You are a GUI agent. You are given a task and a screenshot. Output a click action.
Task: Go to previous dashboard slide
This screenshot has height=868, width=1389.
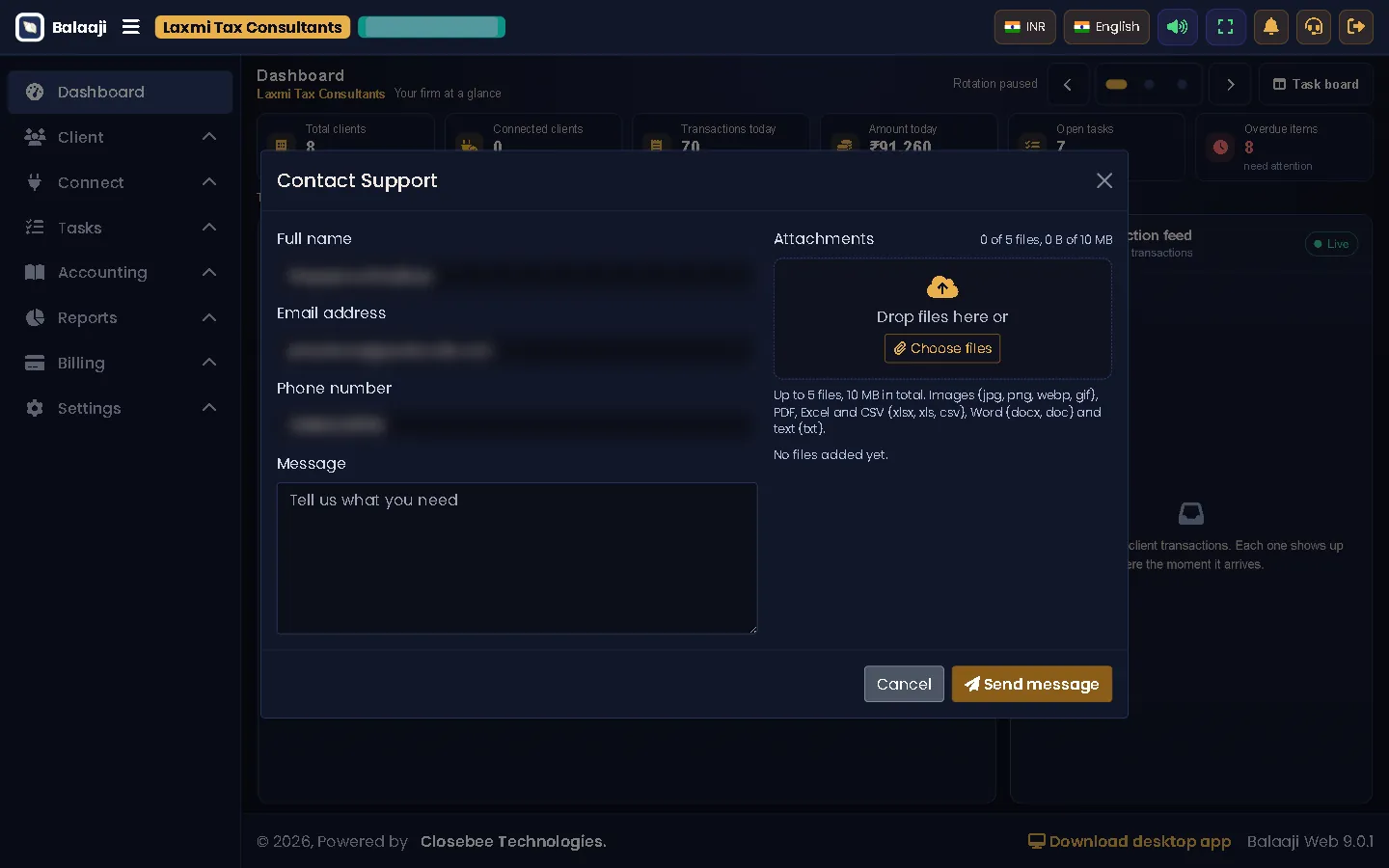point(1068,85)
